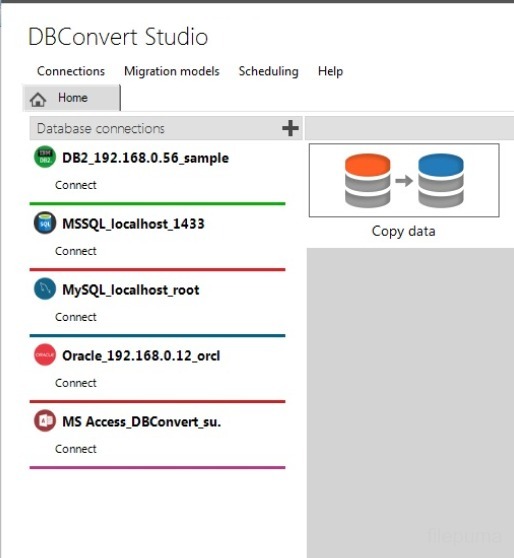Select the red Oracle database icon
514x558 pixels.
pos(45,354)
